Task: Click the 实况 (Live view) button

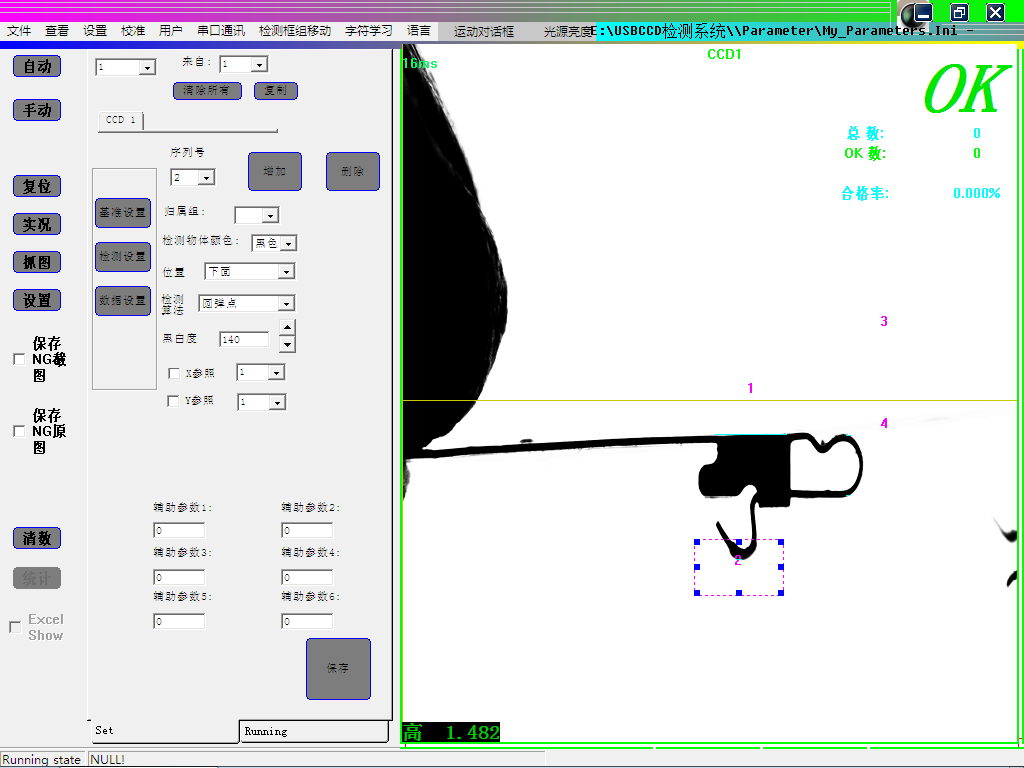Action: [x=37, y=224]
